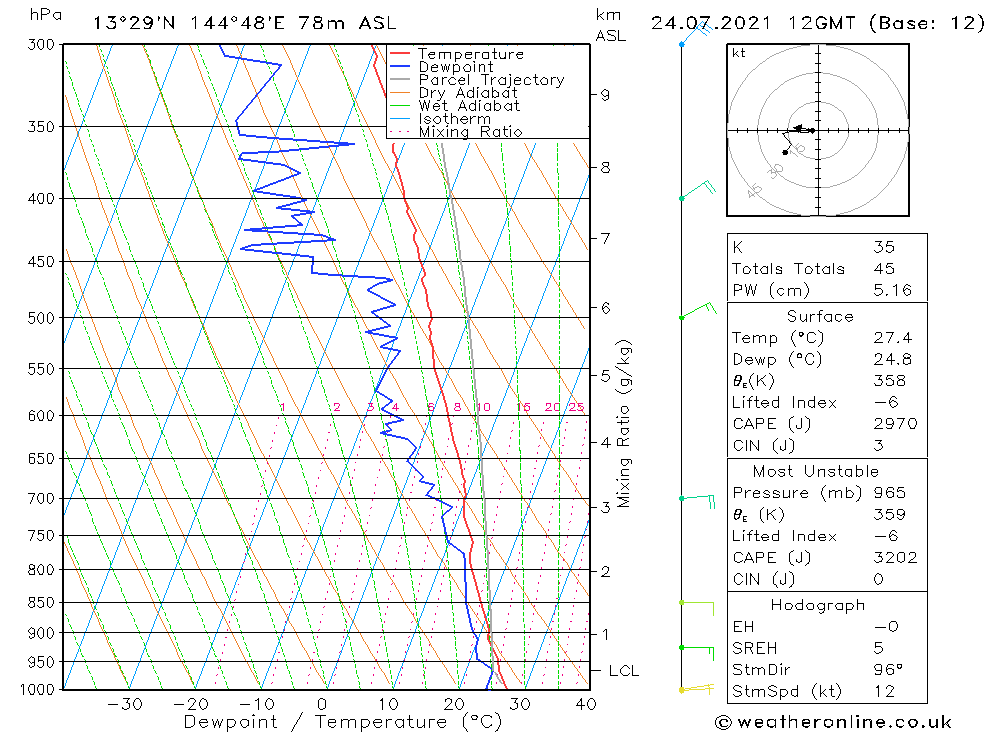Click the wind barb at 925 hPa
Image resolution: width=1000 pixels, height=733 pixels.
tap(696, 652)
